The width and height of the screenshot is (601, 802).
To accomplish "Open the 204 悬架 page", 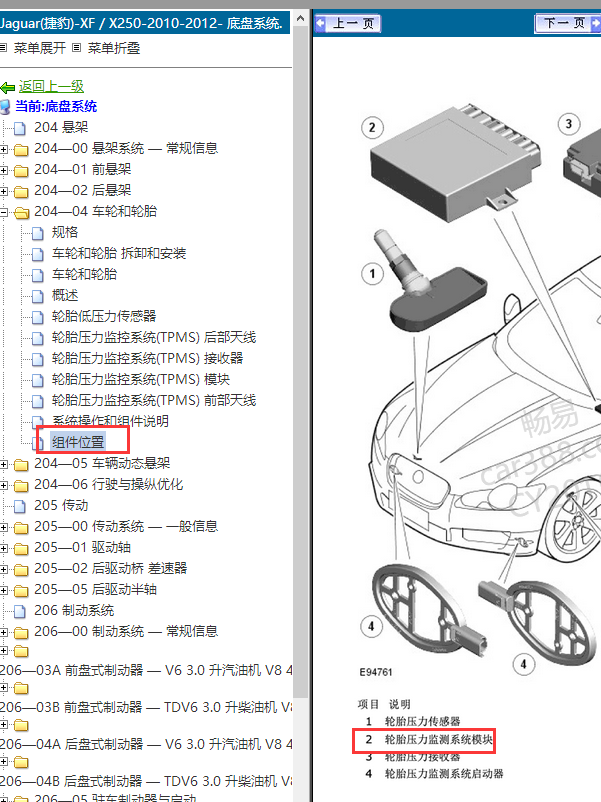I will click(61, 127).
